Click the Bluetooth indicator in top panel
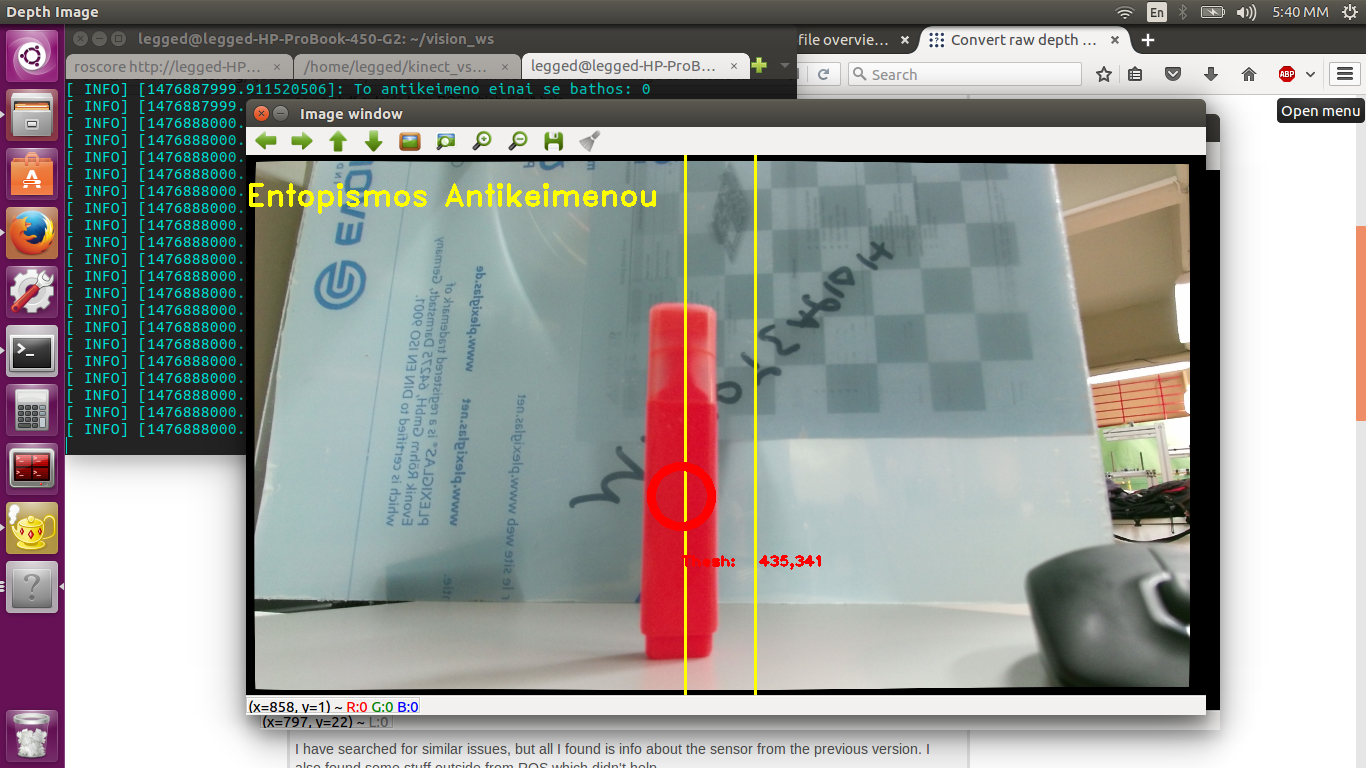The height and width of the screenshot is (768, 1366). [1182, 12]
